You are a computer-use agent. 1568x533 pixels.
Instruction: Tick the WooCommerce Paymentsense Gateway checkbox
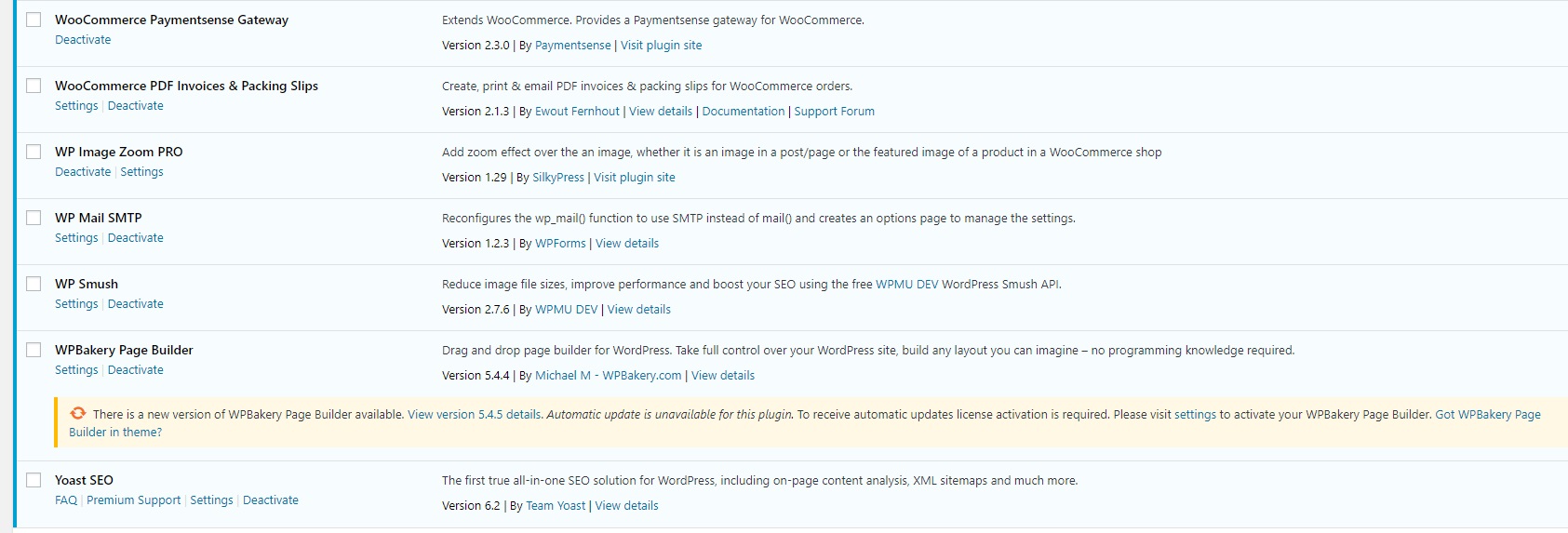[x=34, y=20]
